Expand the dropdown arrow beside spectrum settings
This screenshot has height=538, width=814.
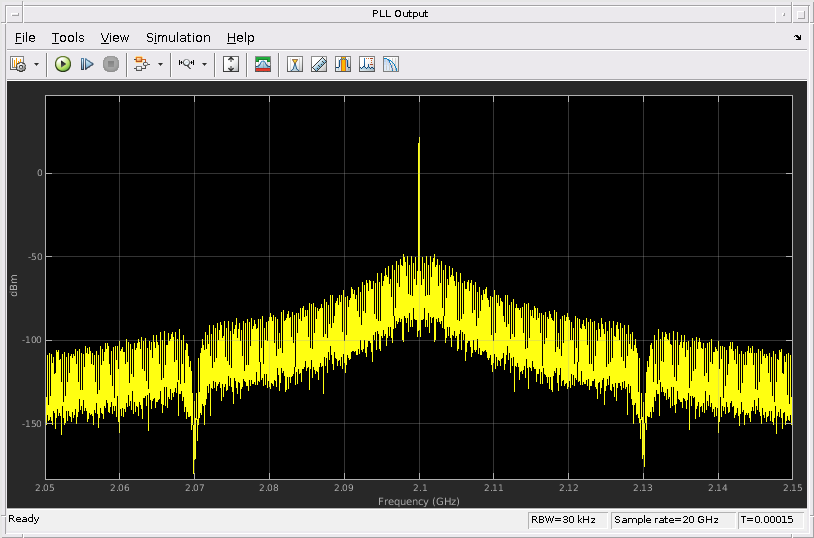36,64
